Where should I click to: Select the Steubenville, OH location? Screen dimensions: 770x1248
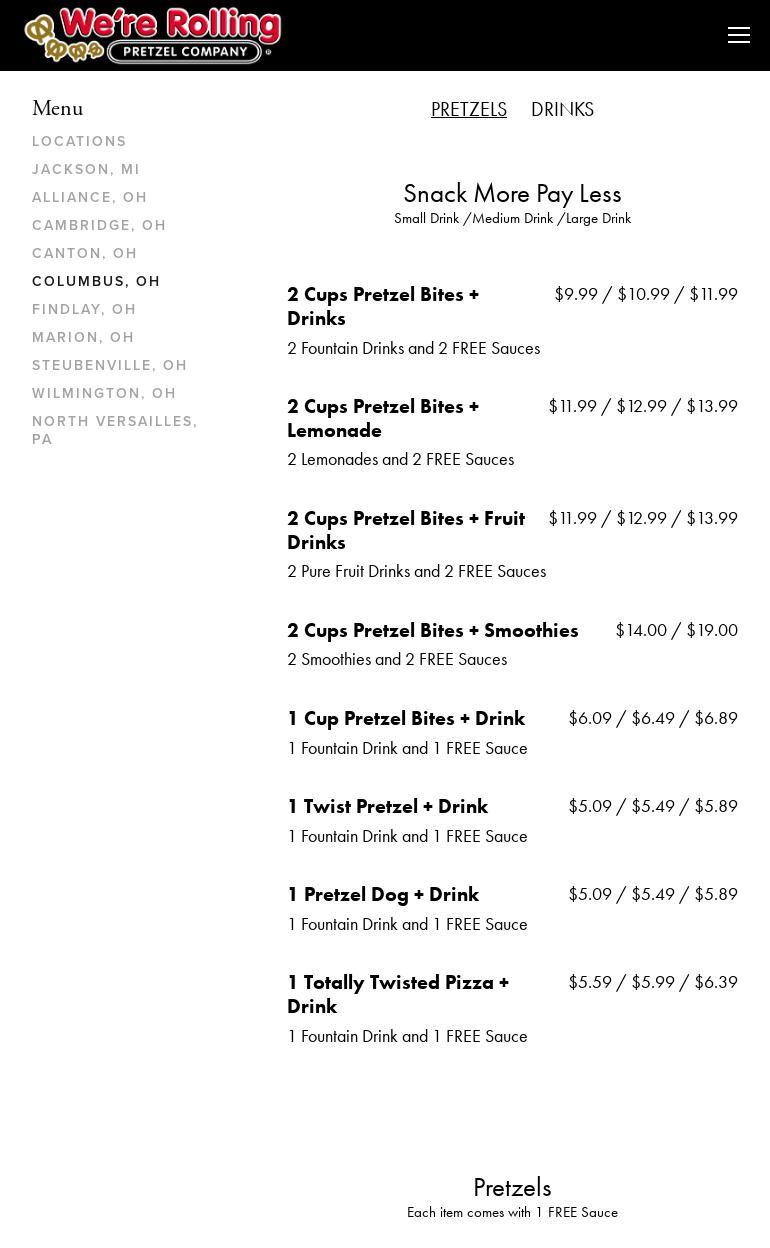point(110,366)
